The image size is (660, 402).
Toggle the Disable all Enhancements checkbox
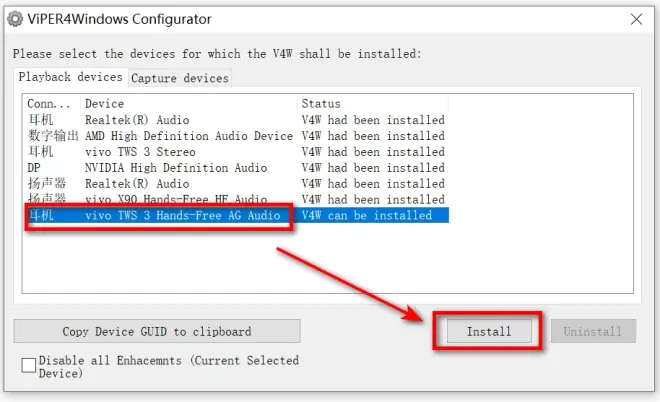tap(29, 365)
